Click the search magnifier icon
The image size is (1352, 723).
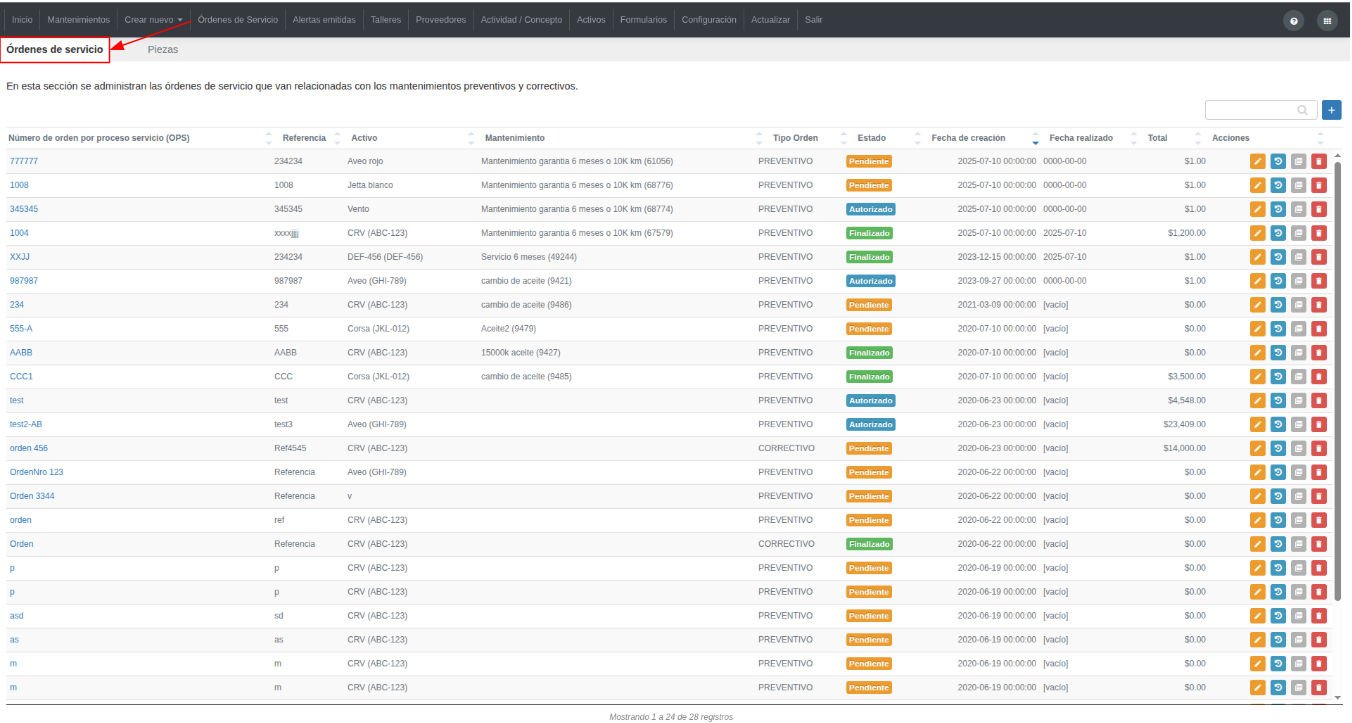point(1302,110)
